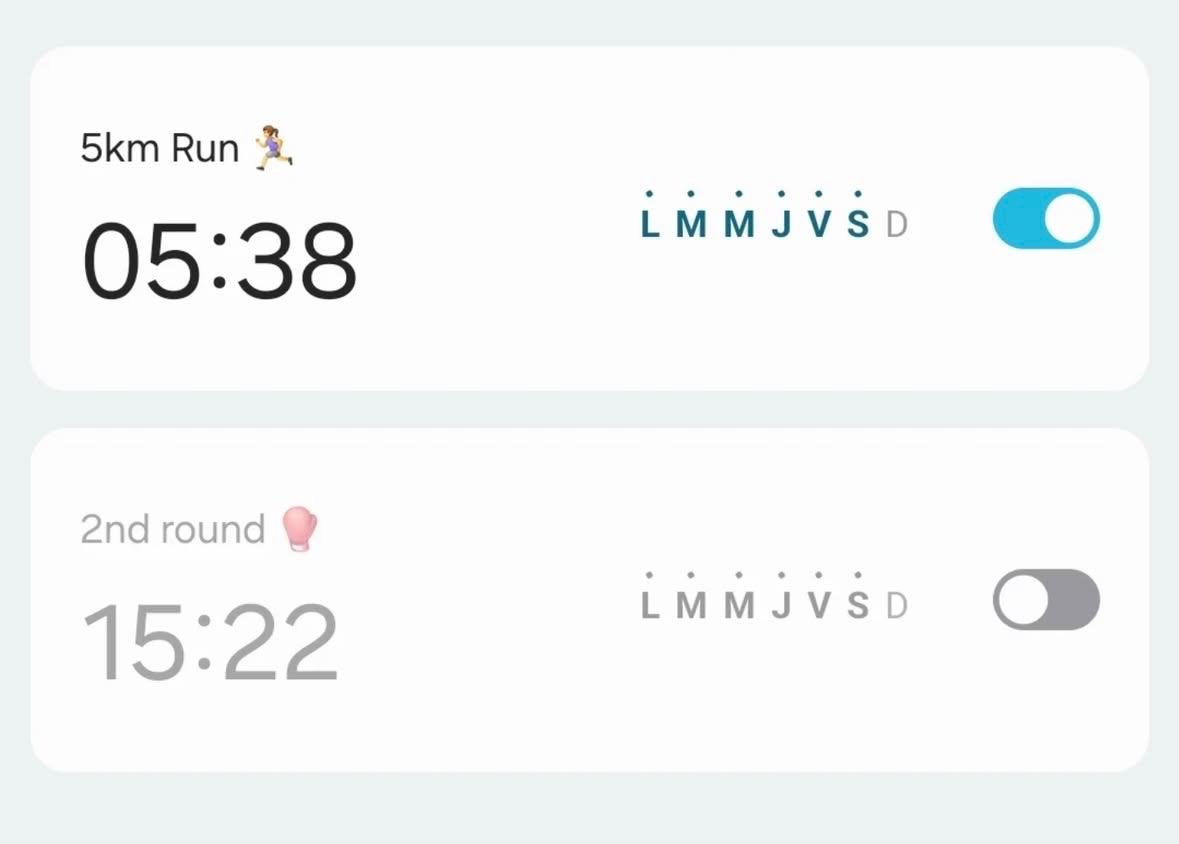Toggle day V on the 5km Run alarm
Screen dimensions: 1179x844
[819, 225]
